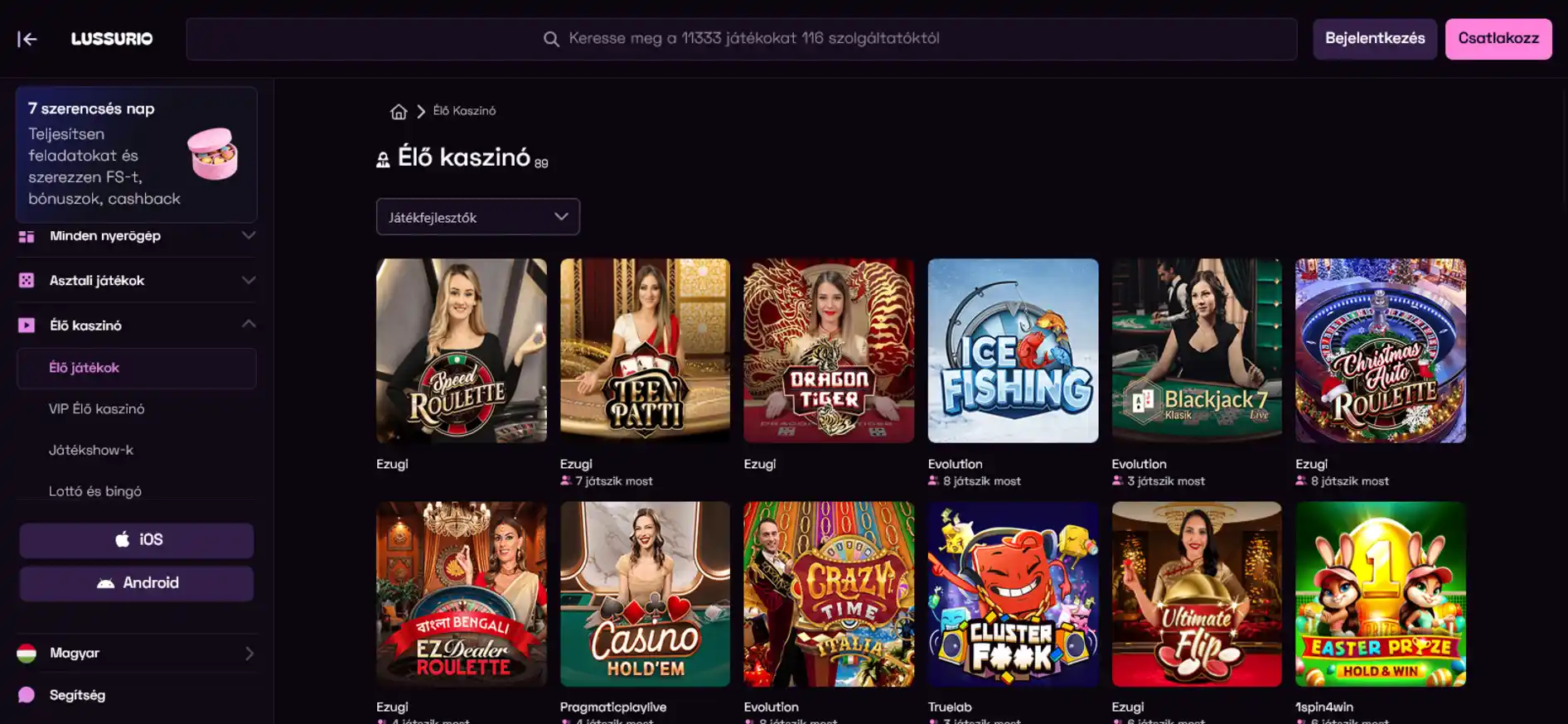
Task: Open the Lussurio logo home link
Action: 112,39
